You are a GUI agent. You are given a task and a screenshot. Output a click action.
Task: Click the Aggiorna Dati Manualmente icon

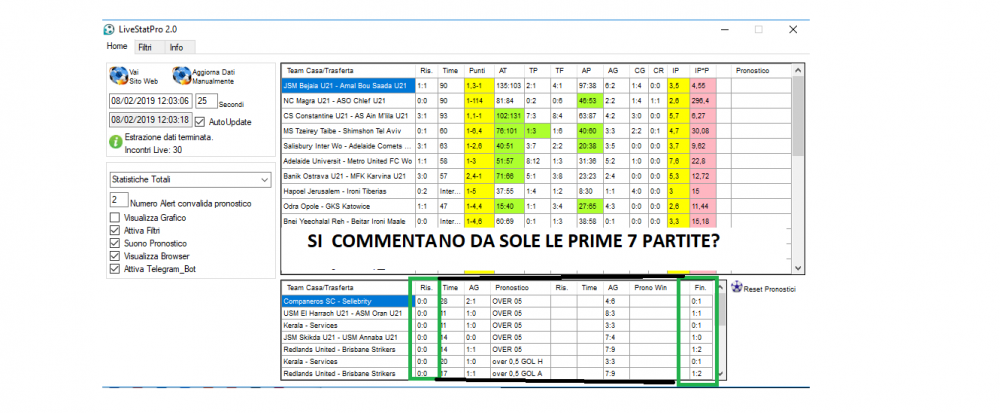pos(181,75)
